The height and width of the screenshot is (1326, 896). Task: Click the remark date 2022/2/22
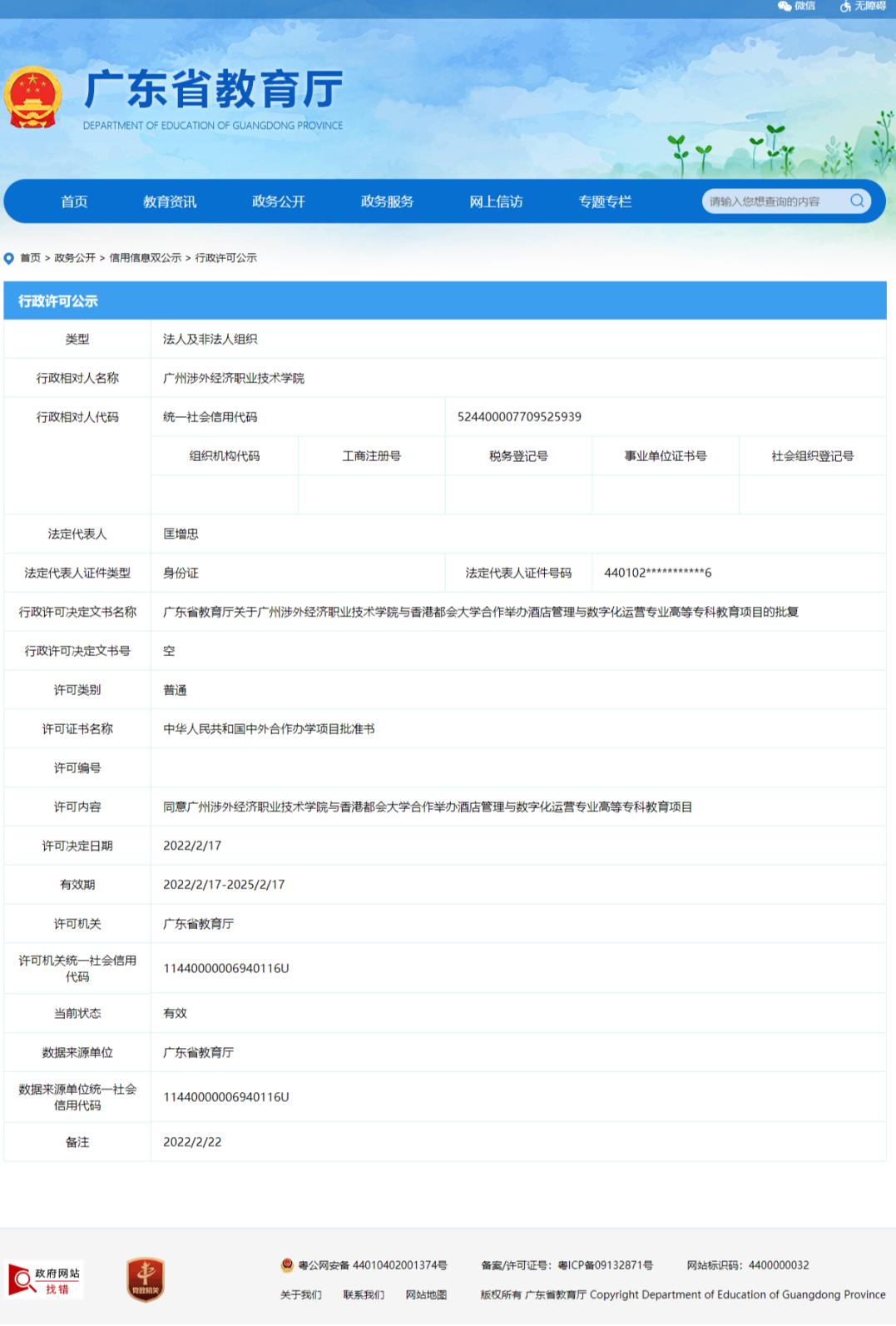[x=192, y=1142]
